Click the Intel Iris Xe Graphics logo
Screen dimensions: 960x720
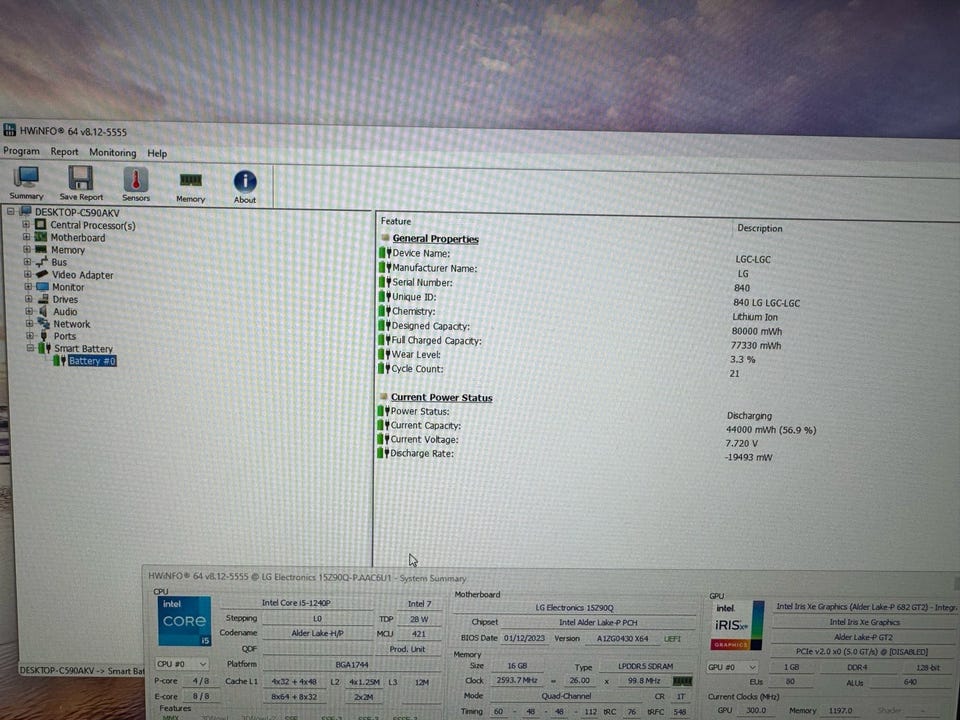tap(737, 626)
